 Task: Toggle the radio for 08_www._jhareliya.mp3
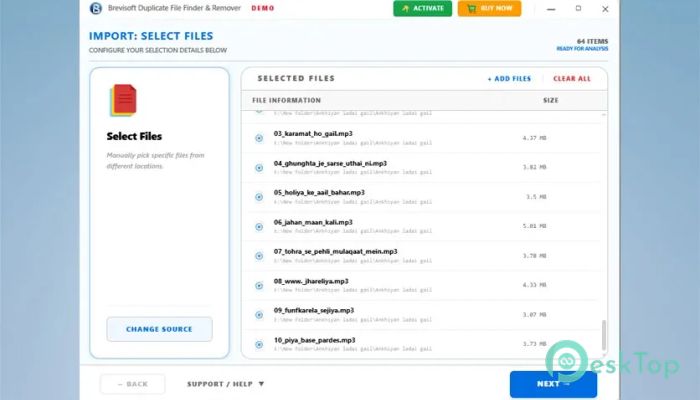point(259,286)
